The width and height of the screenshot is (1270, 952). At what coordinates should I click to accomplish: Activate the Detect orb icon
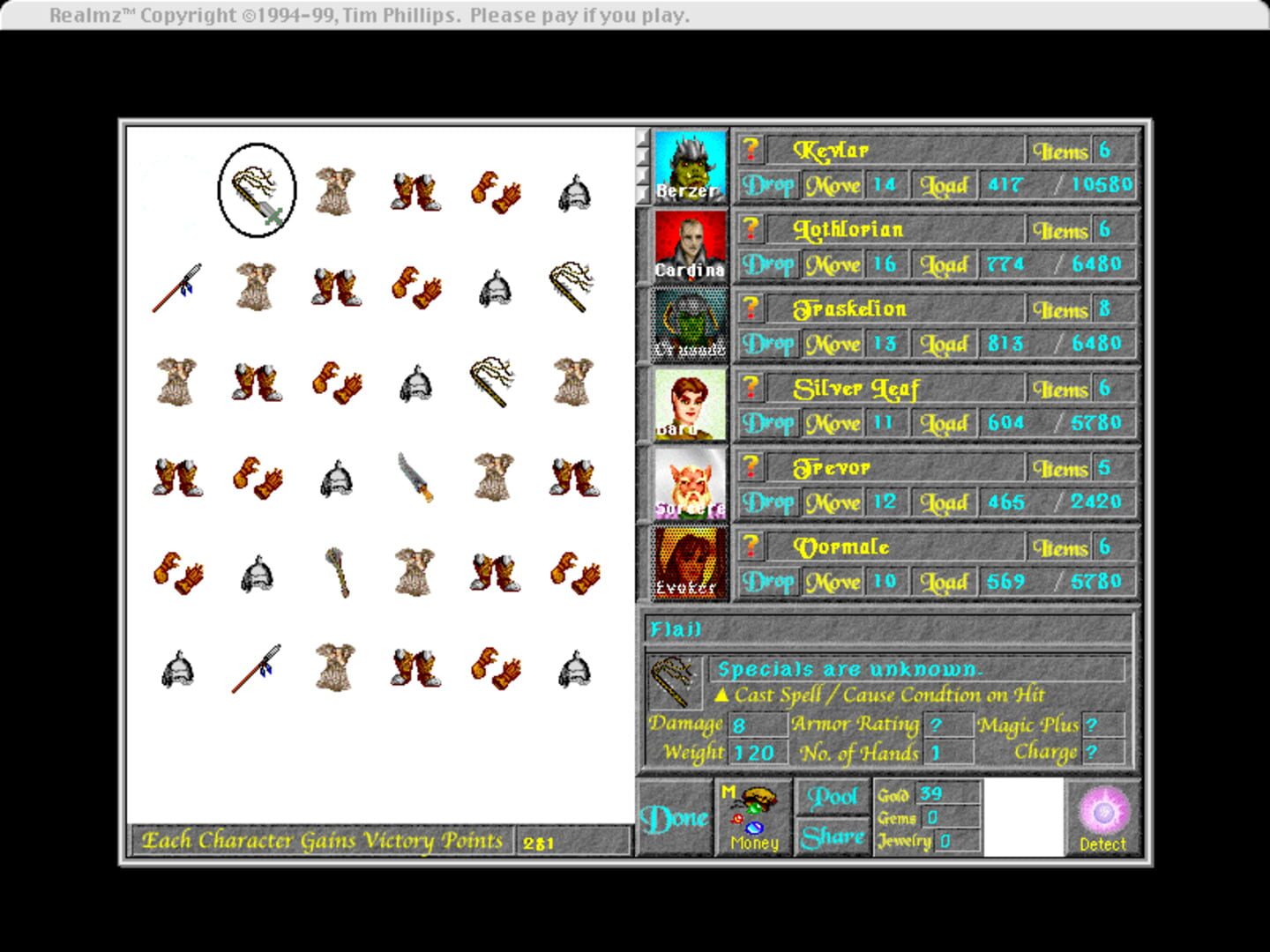click(1102, 813)
